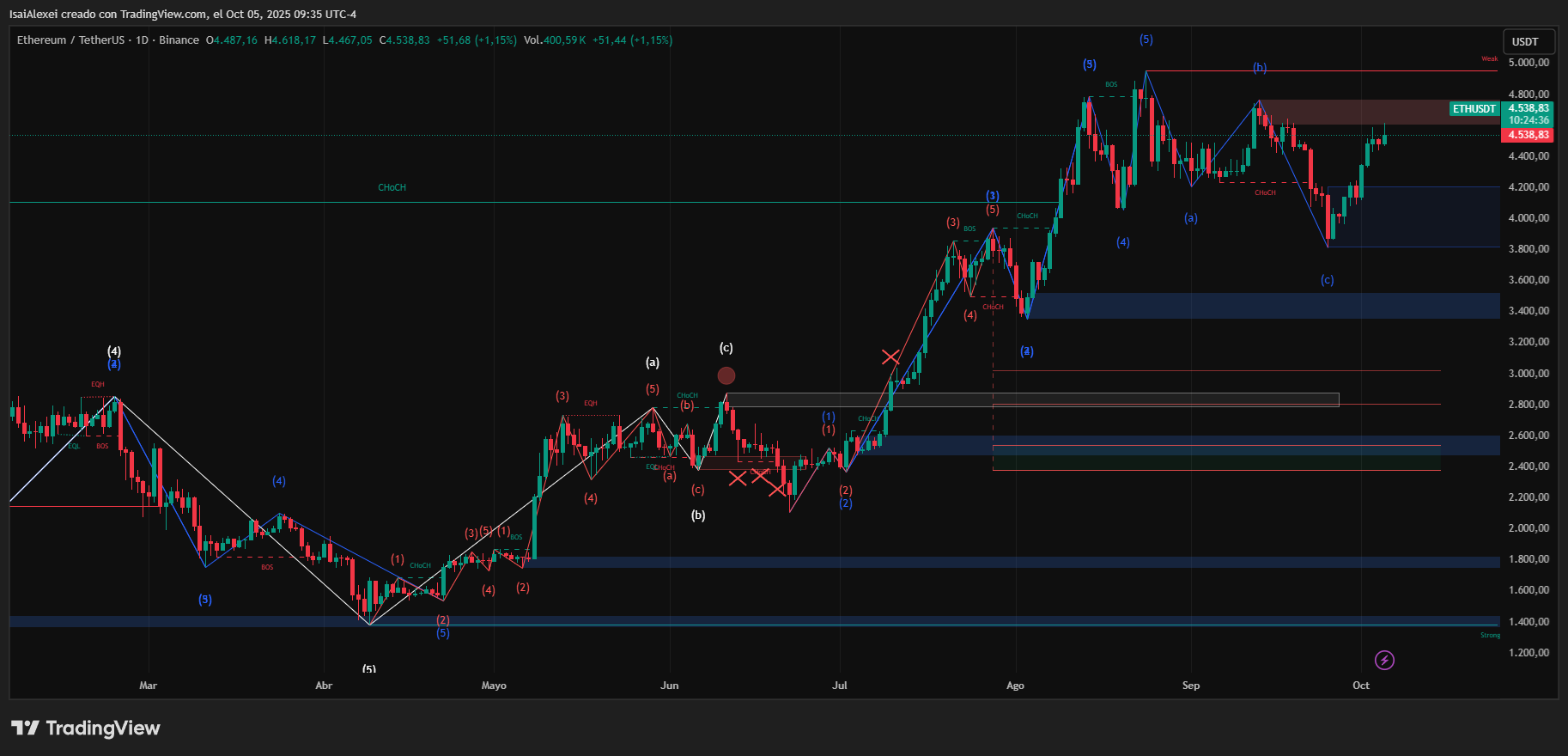Click 'Jun' on the time axis

[x=670, y=686]
